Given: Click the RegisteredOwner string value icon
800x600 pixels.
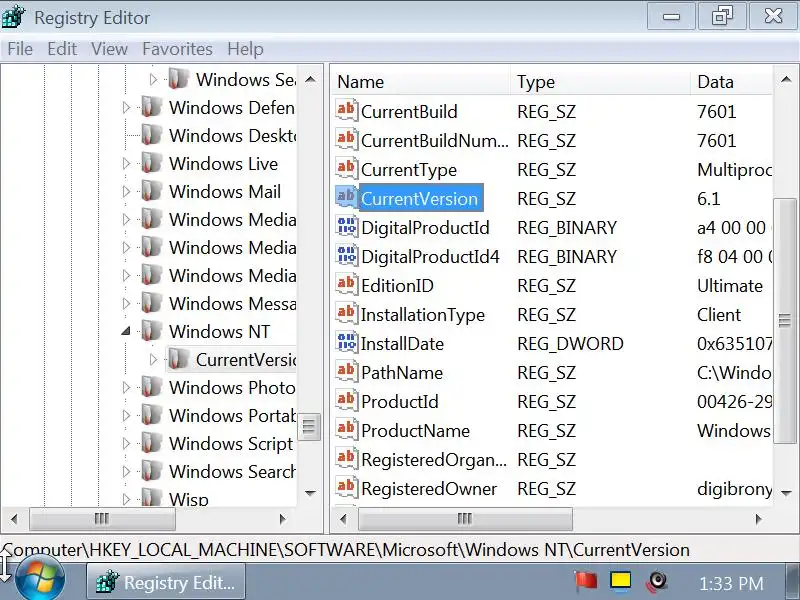Looking at the screenshot, I should tap(346, 488).
